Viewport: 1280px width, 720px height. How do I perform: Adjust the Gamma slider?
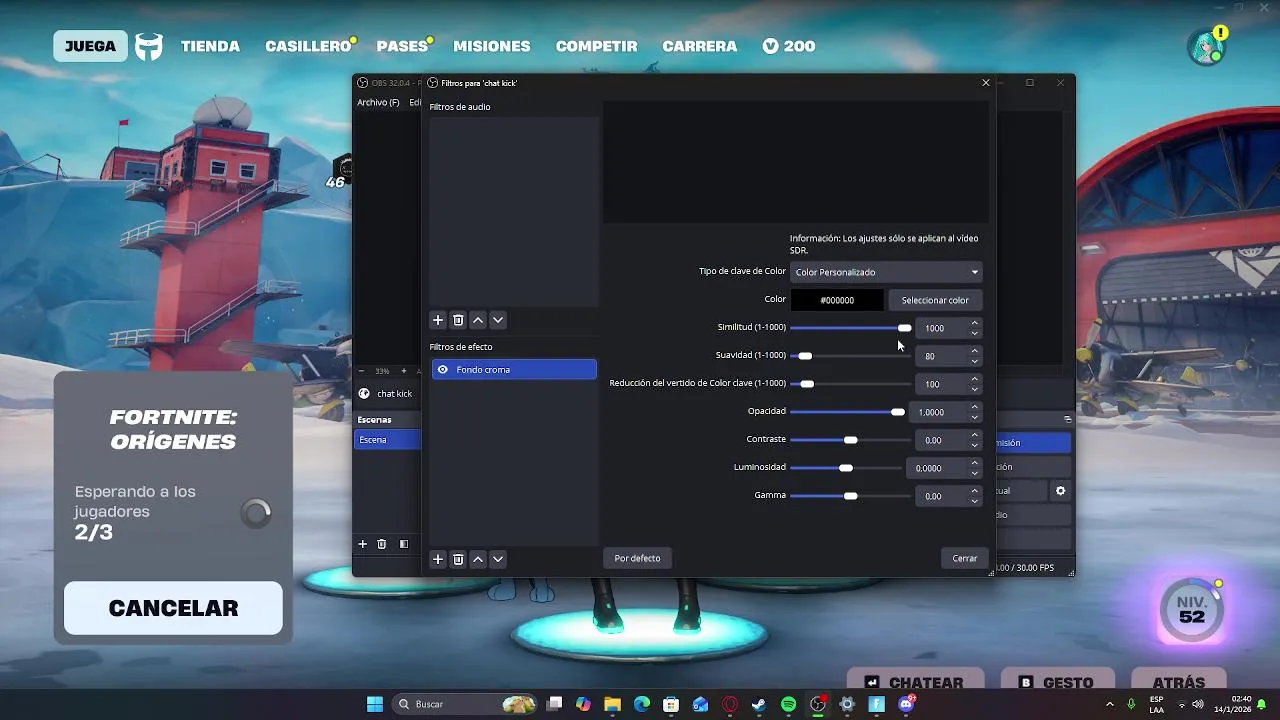[x=850, y=496]
